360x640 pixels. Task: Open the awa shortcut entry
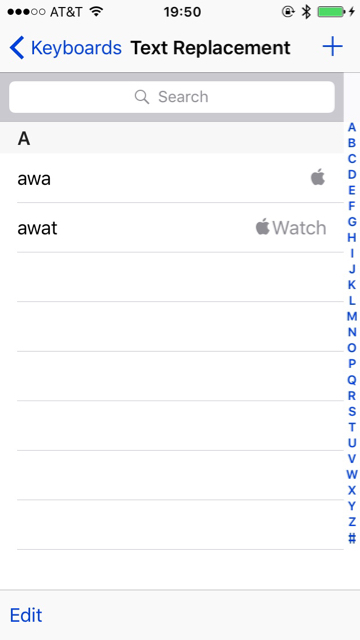(172, 178)
